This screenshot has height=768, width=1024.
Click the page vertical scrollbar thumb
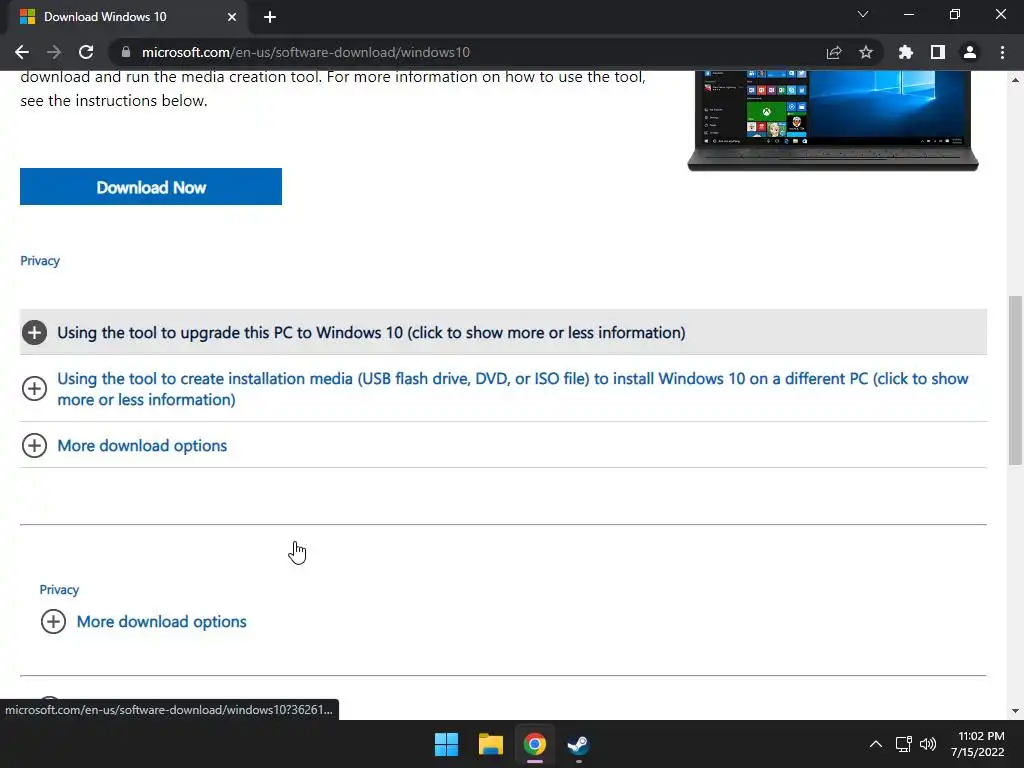pos(1015,380)
